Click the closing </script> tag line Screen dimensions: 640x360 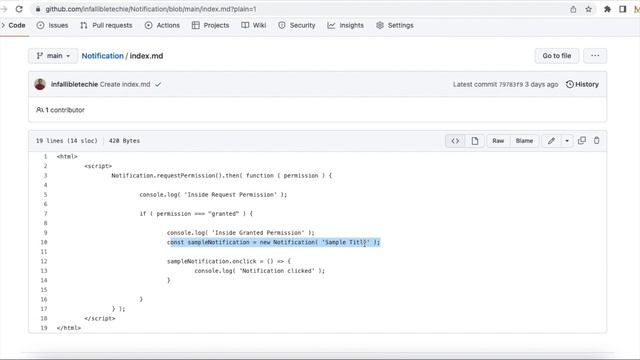pos(100,318)
